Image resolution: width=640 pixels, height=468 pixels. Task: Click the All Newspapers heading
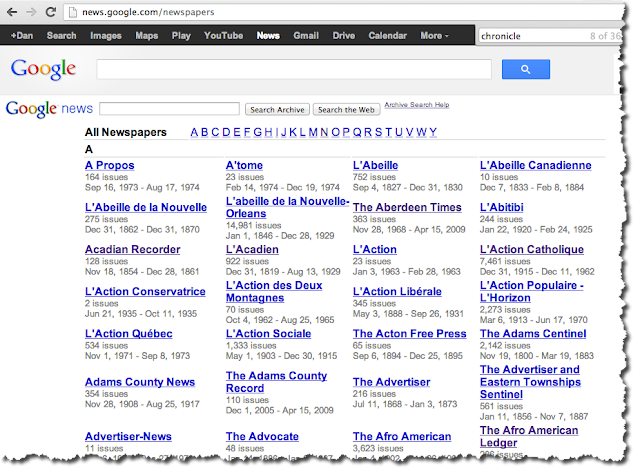(126, 132)
